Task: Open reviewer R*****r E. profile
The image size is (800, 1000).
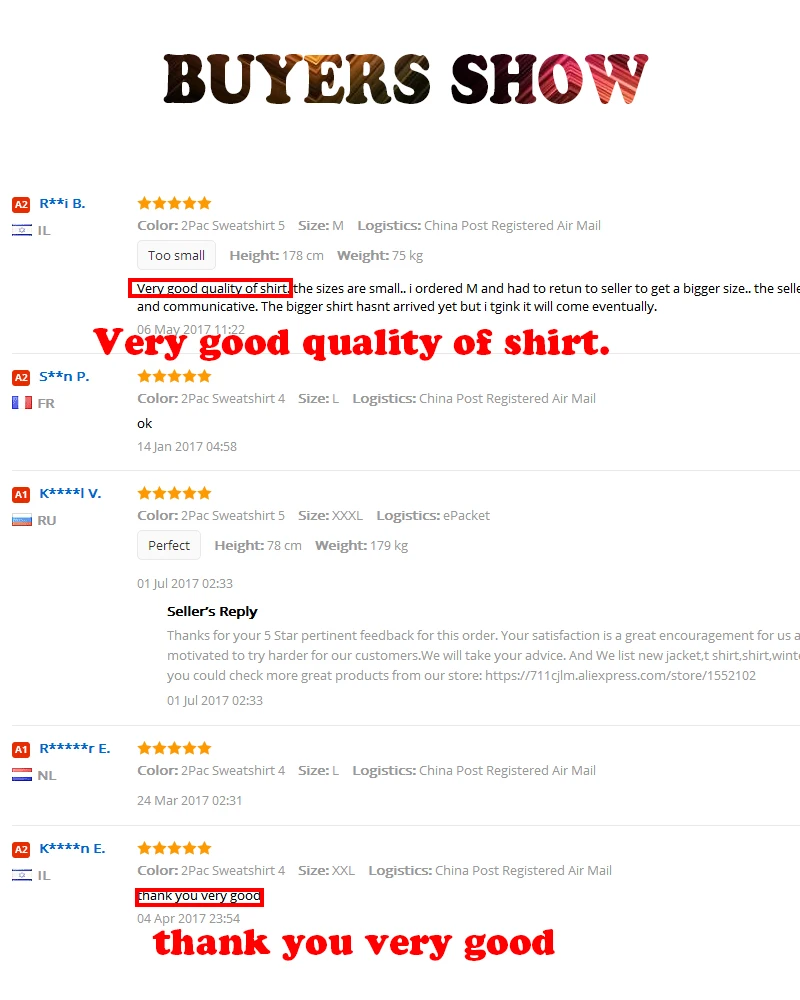Action: click(x=75, y=748)
